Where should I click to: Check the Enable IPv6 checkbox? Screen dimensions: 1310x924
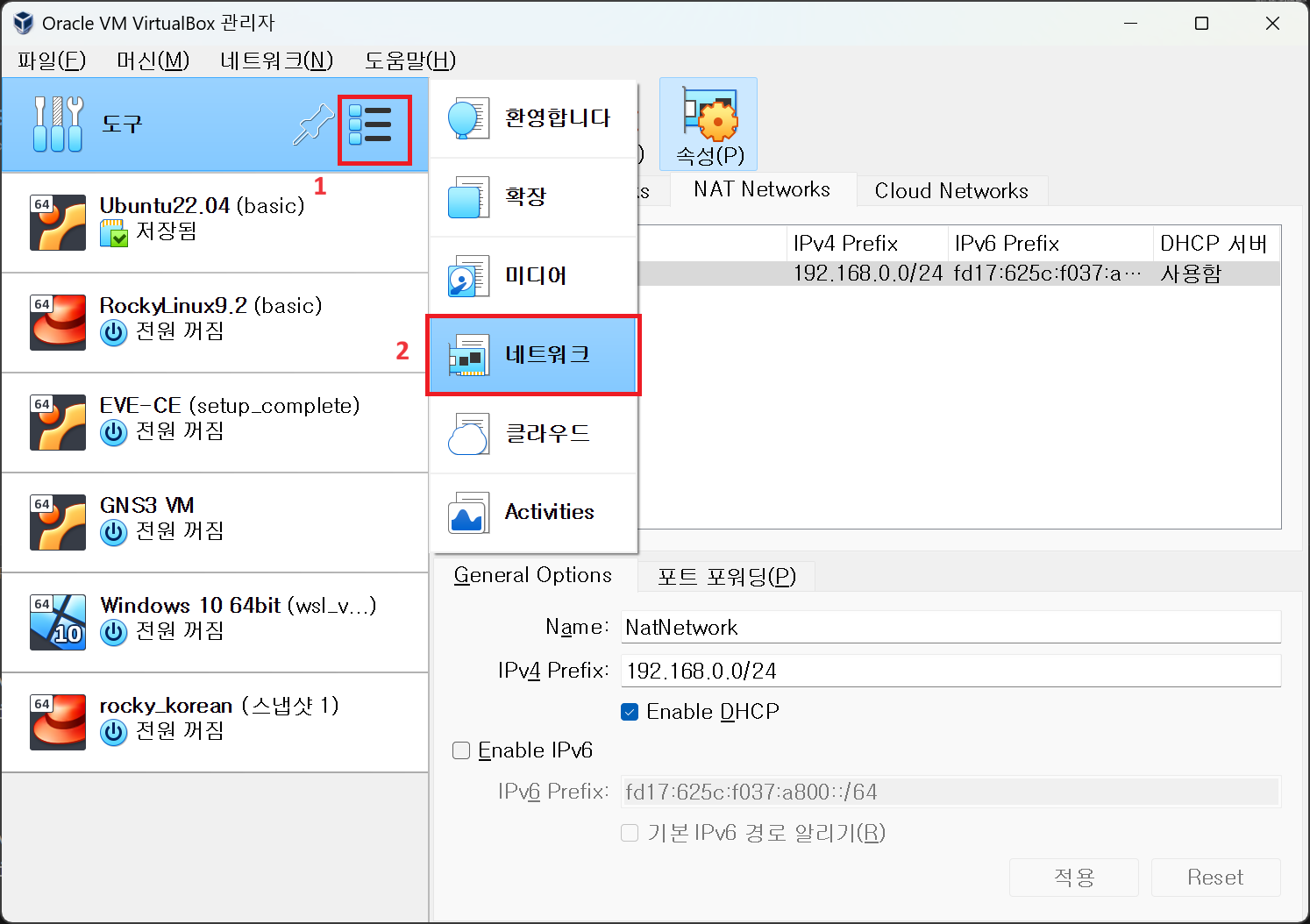pyautogui.click(x=461, y=750)
